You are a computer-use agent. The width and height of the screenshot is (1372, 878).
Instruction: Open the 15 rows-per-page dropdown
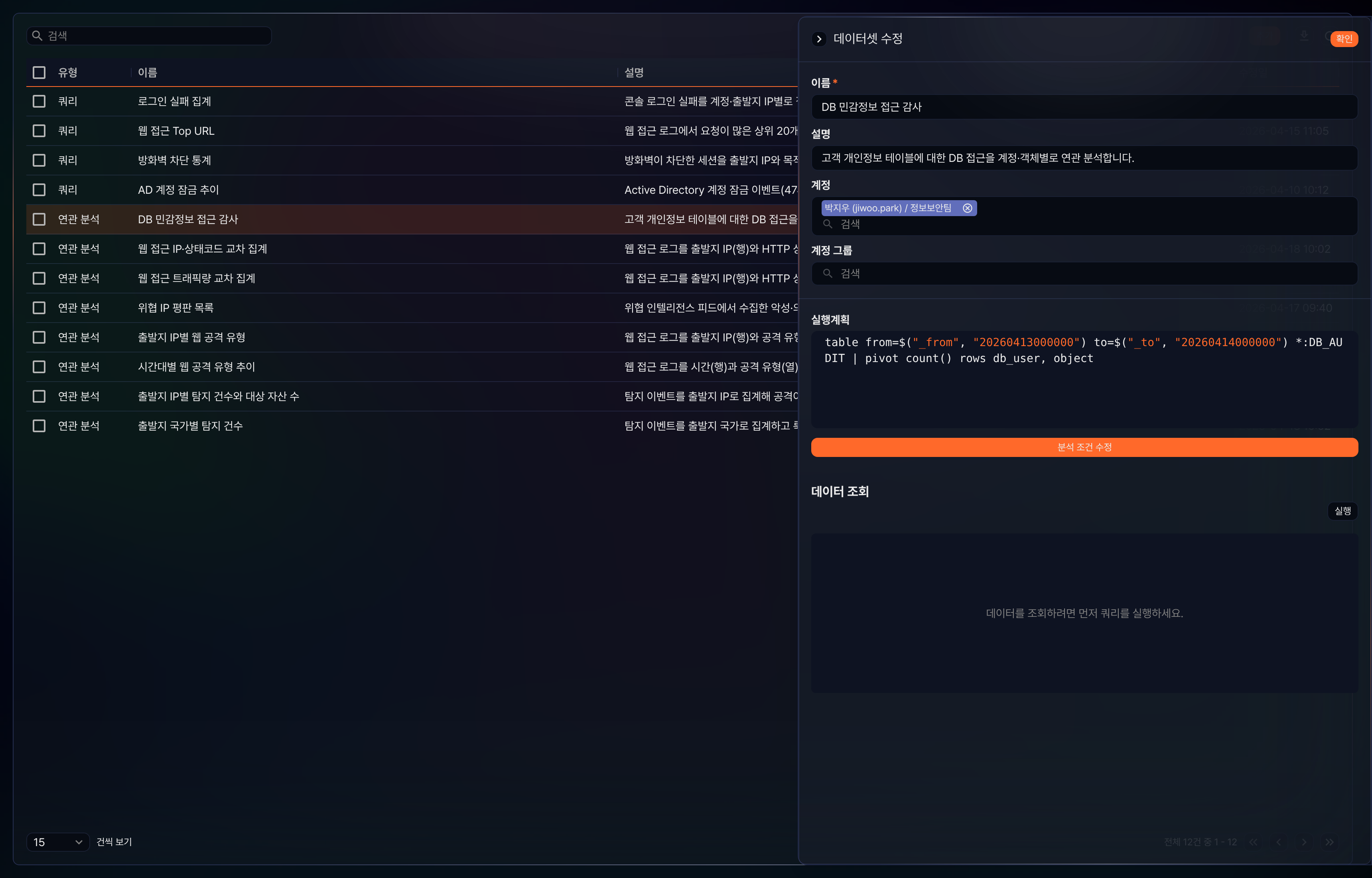[57, 842]
